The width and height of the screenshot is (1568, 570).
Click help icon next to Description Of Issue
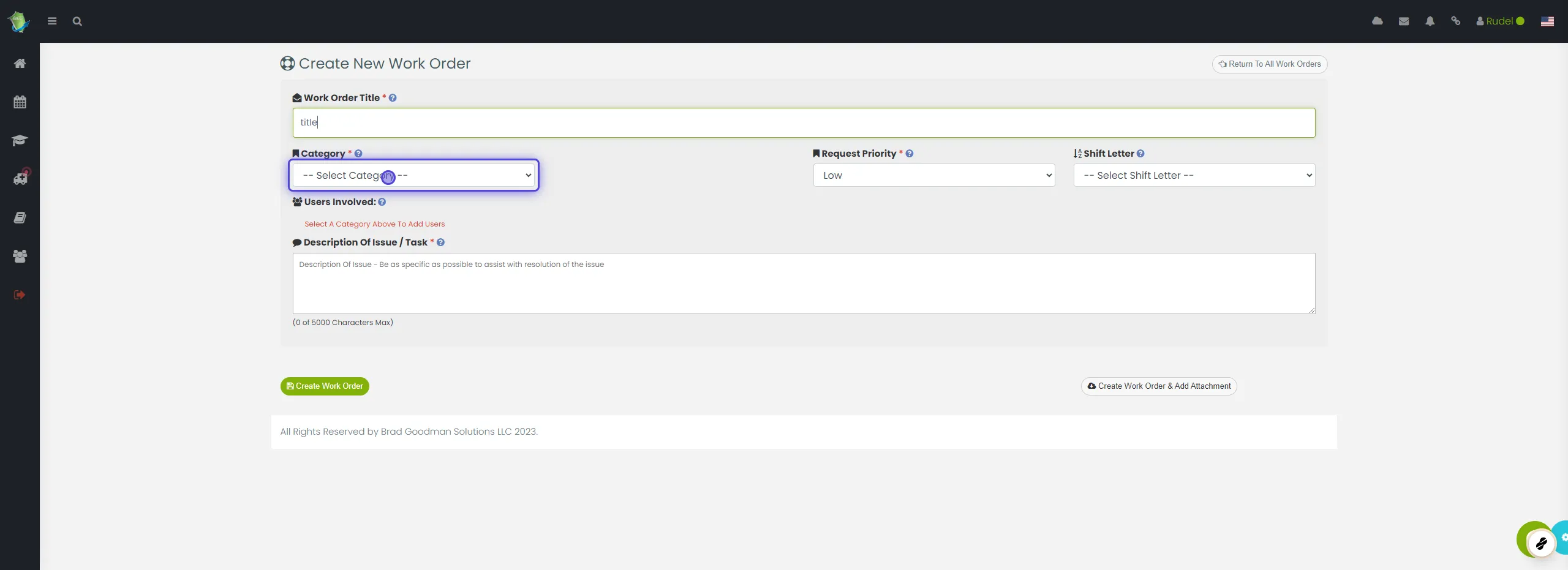(x=440, y=242)
